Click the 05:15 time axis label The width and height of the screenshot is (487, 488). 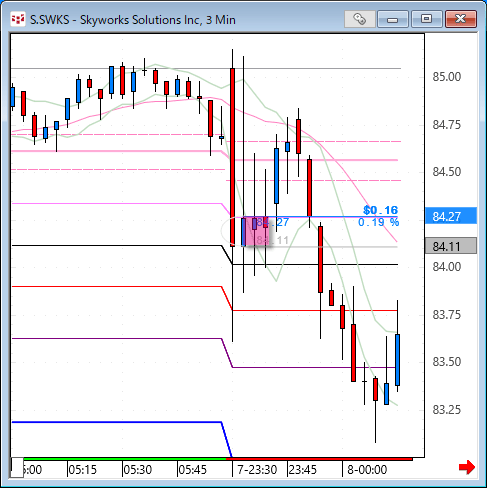click(83, 470)
